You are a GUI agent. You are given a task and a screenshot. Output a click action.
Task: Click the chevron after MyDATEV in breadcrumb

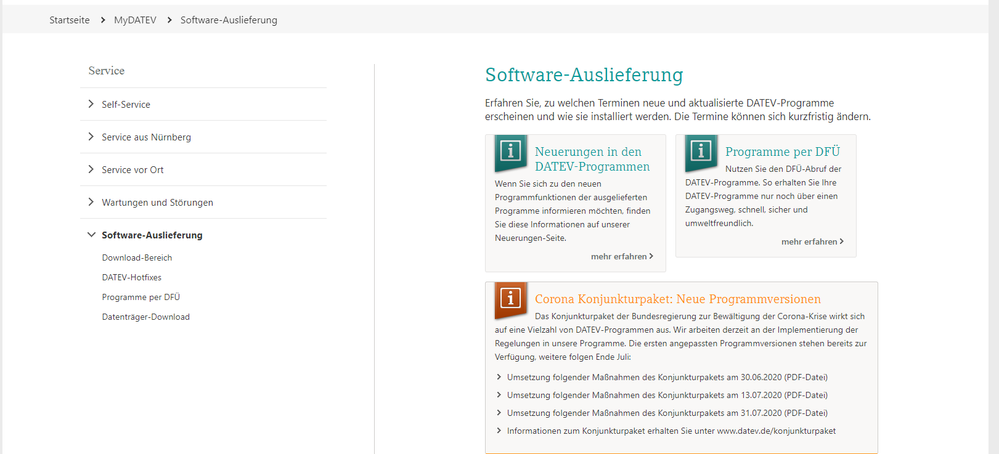click(x=169, y=20)
